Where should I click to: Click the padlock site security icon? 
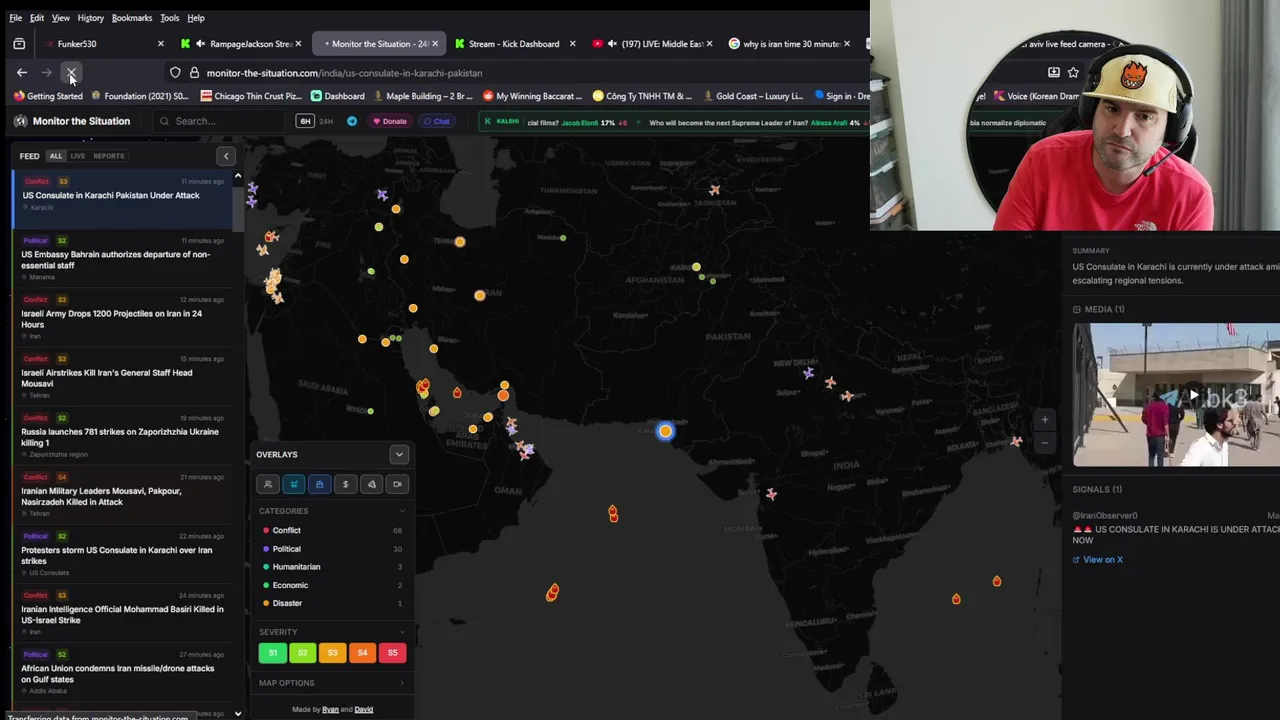coord(194,73)
